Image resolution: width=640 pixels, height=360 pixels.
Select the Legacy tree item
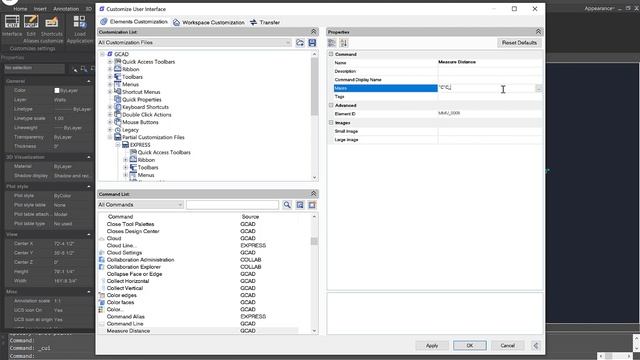click(130, 130)
